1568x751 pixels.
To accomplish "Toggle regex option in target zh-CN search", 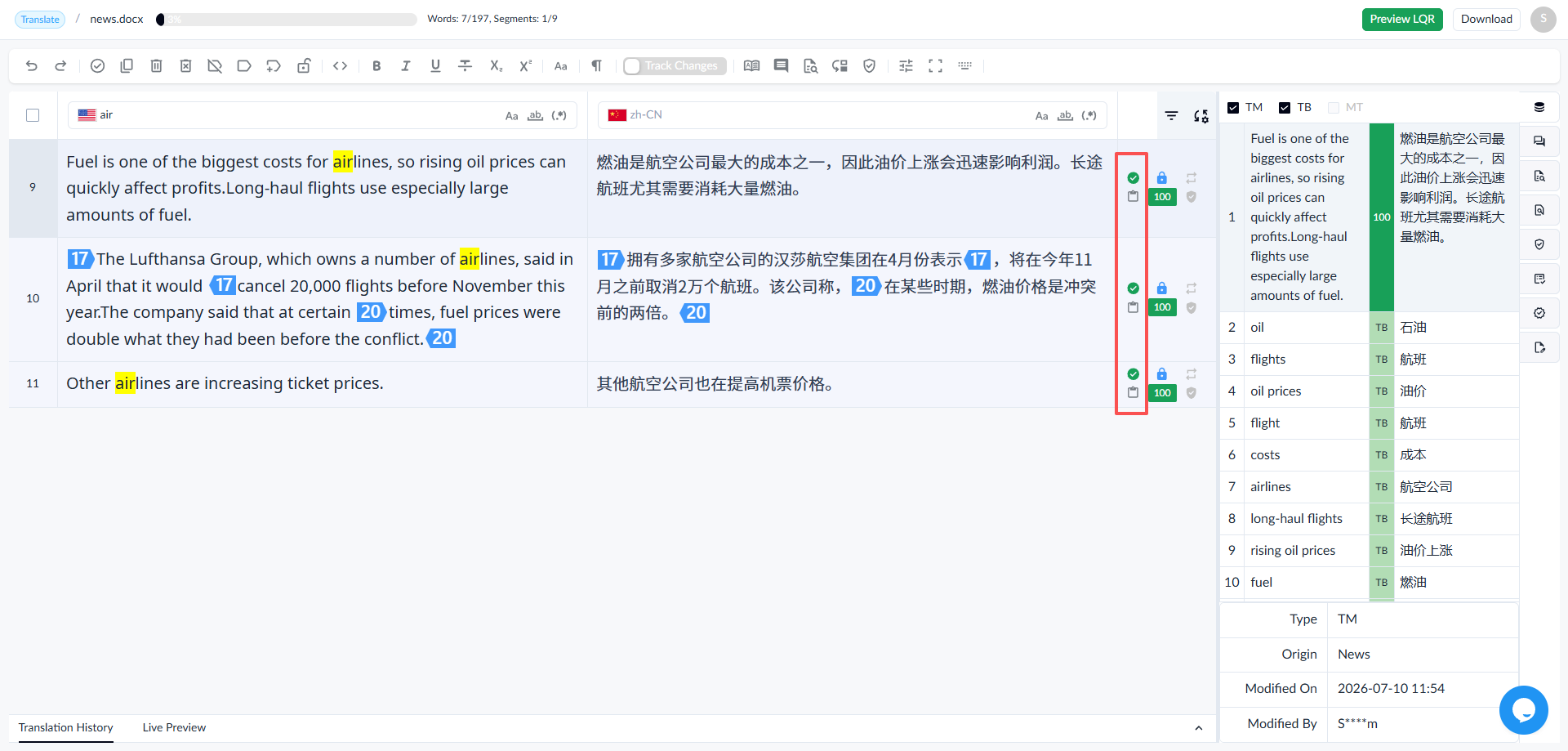I will point(1089,116).
